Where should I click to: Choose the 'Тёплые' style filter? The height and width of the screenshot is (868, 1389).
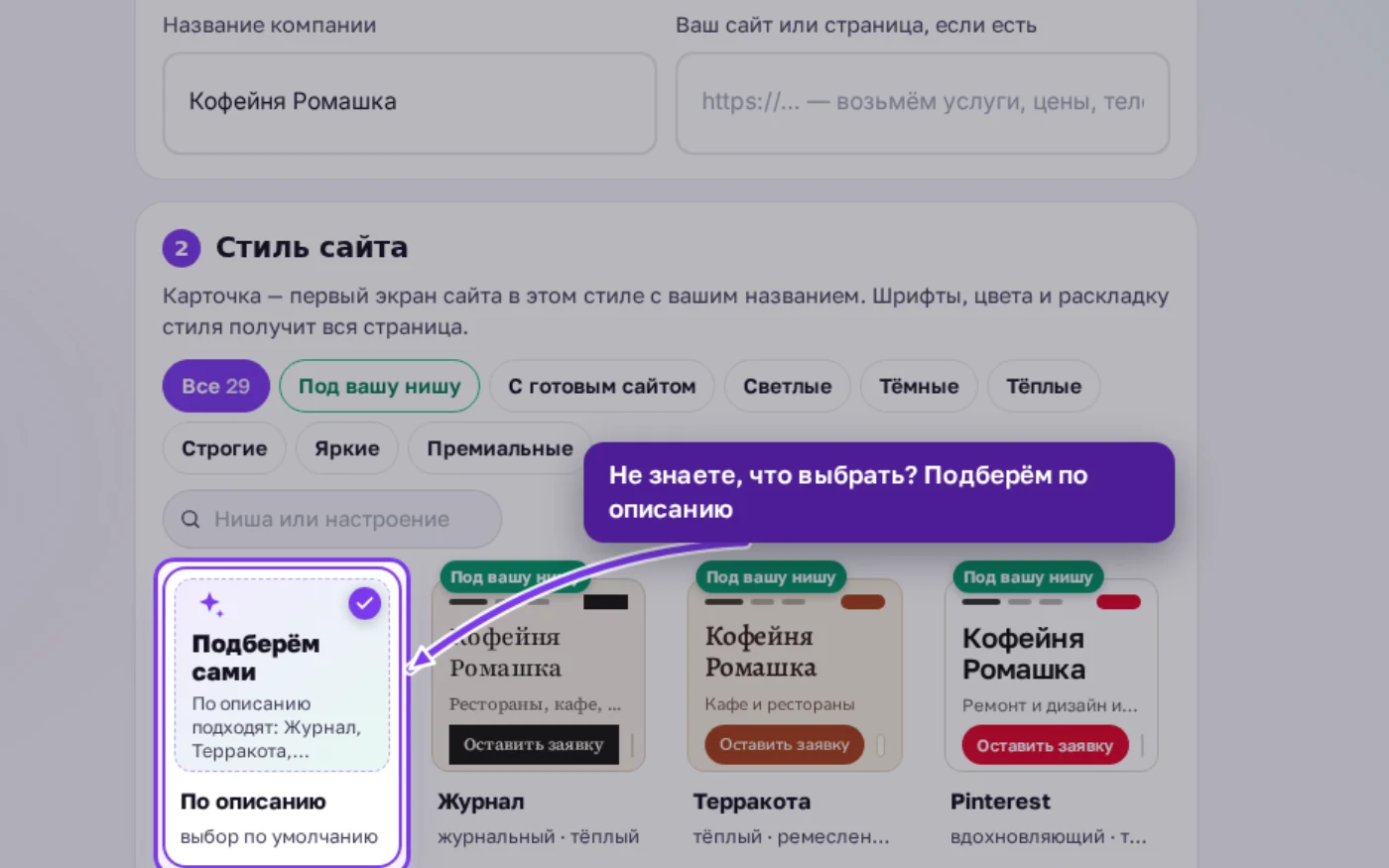tap(1044, 386)
